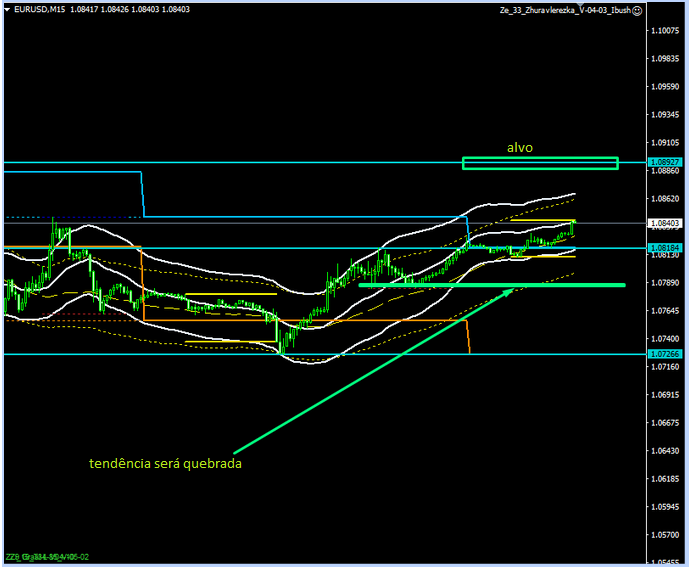Click the 1.10075 price on the scale
Screen dimensions: 689x567
(665, 31)
